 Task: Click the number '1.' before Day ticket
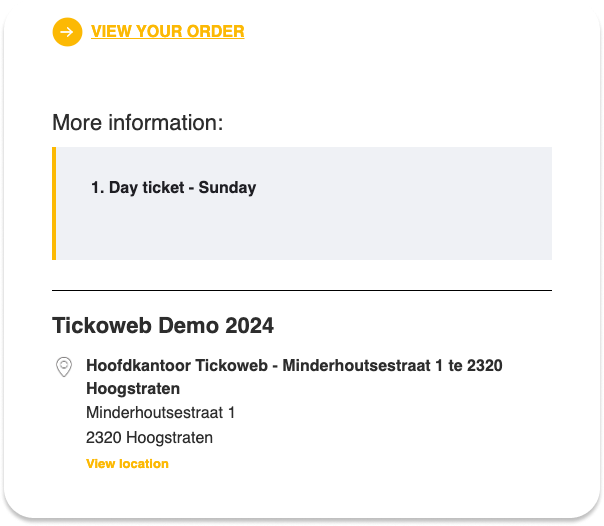pos(97,188)
